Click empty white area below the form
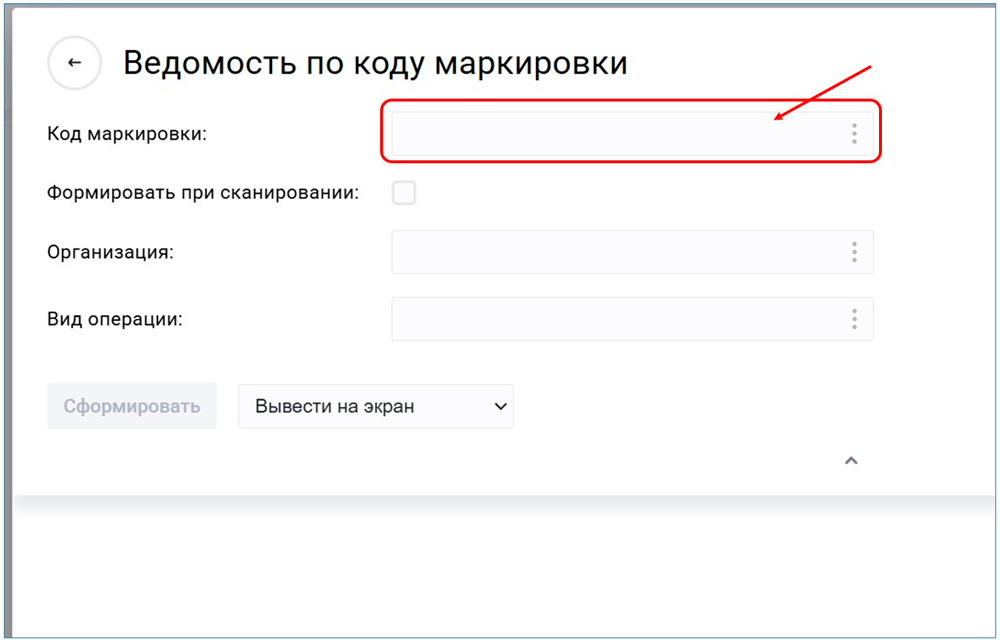1000x640 pixels. pos(500,570)
